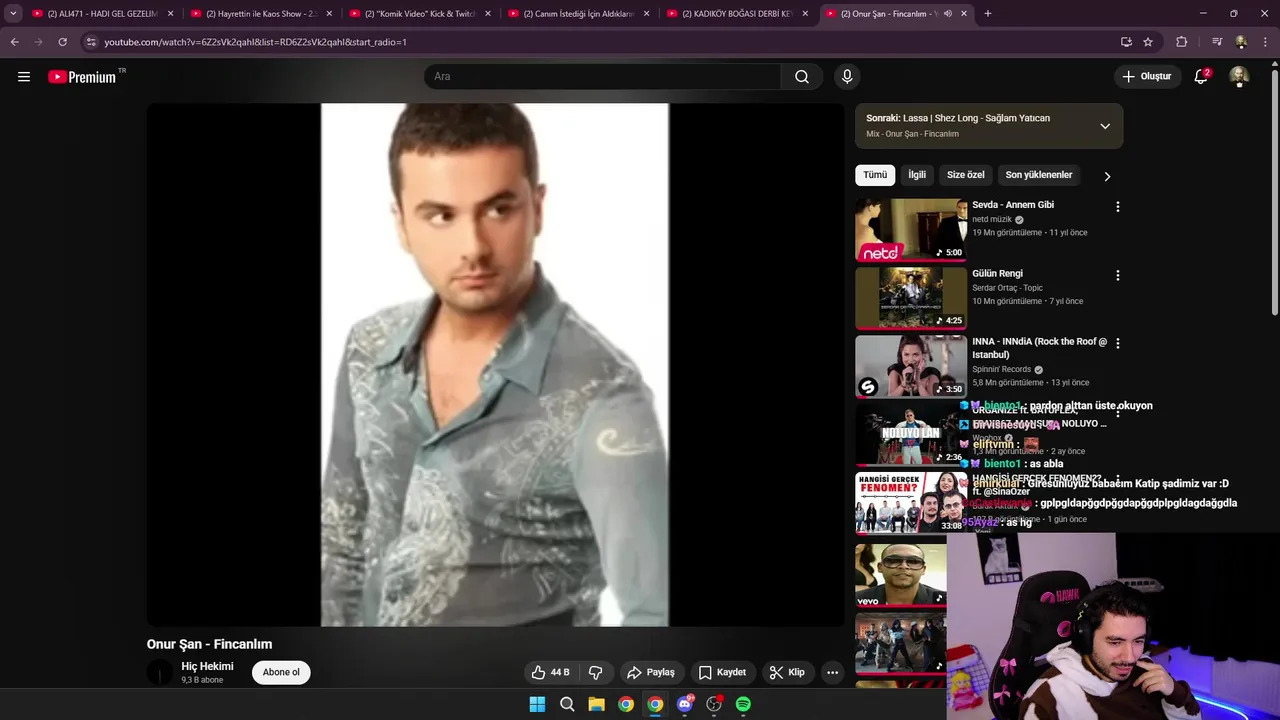
Task: Open more actions ellipsis below video
Action: tap(832, 672)
